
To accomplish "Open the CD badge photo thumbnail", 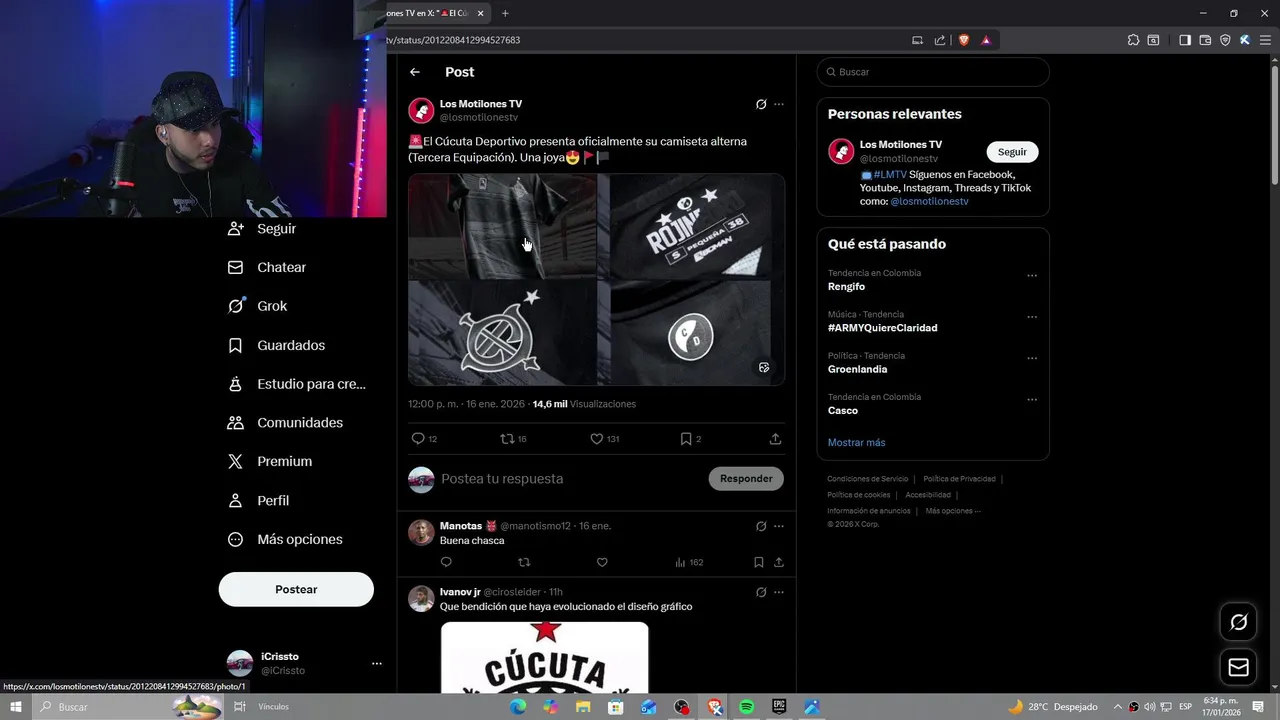I will [691, 332].
